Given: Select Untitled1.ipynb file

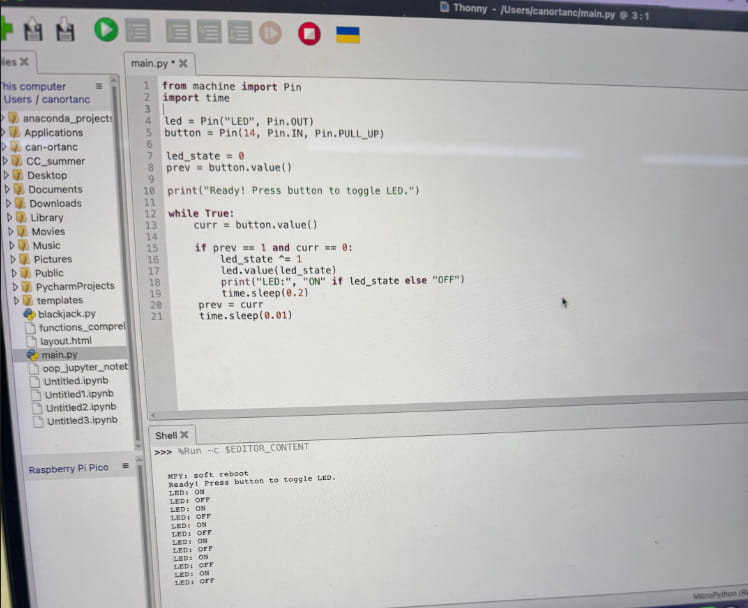Looking at the screenshot, I should pyautogui.click(x=79, y=394).
